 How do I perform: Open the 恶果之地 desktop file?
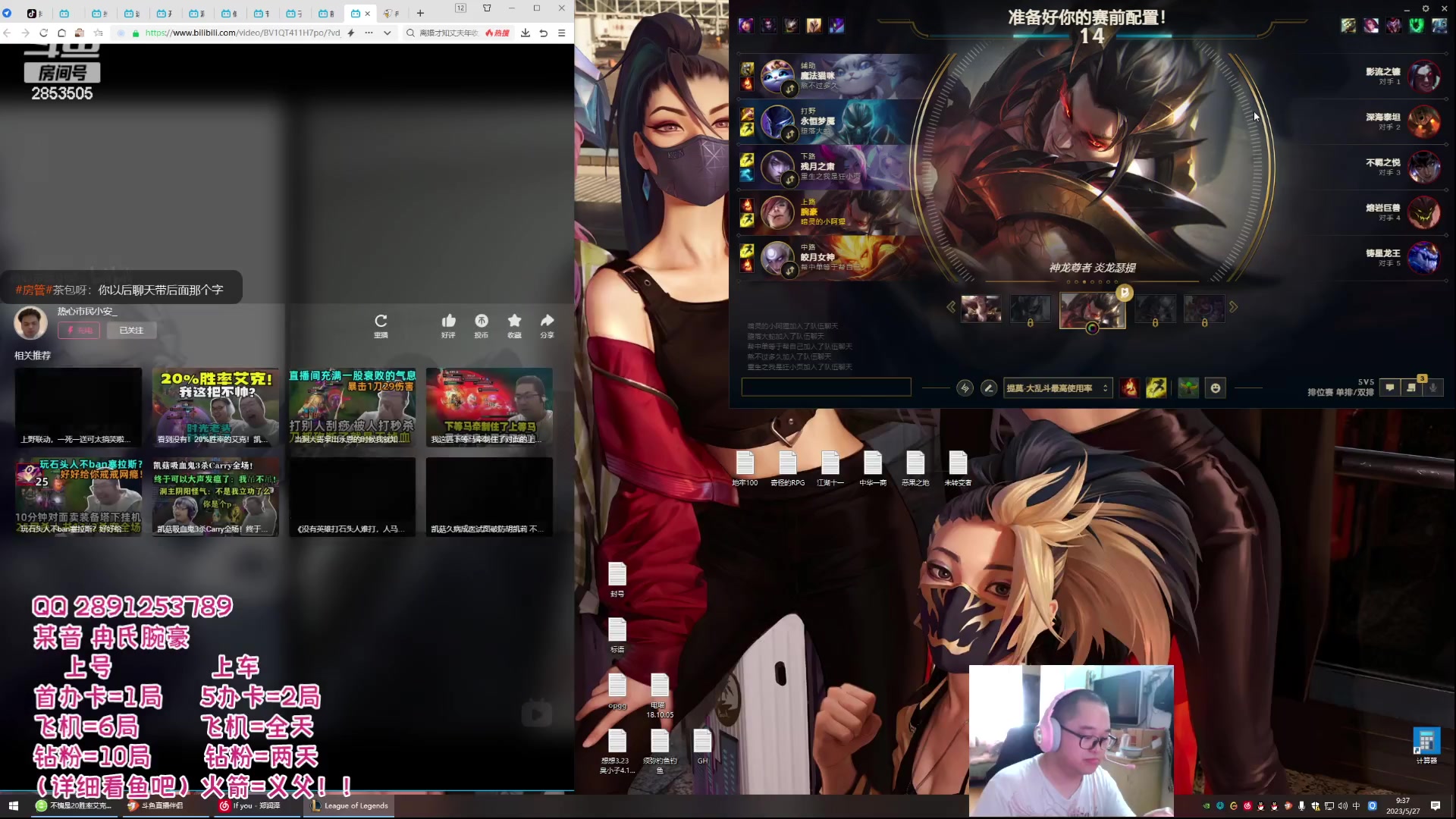pos(915,469)
